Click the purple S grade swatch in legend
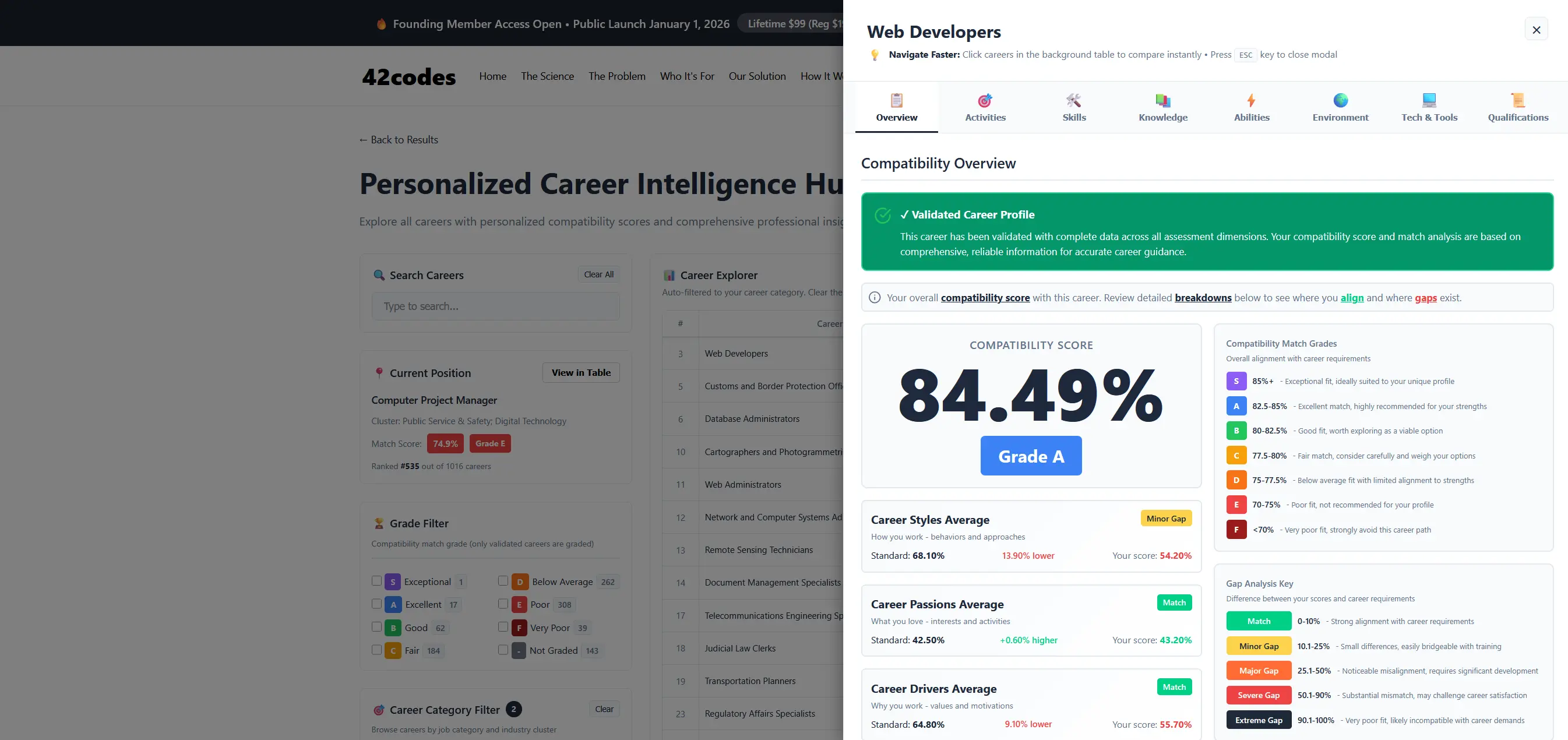Screen dimensions: 1568x740 (x=1236, y=381)
